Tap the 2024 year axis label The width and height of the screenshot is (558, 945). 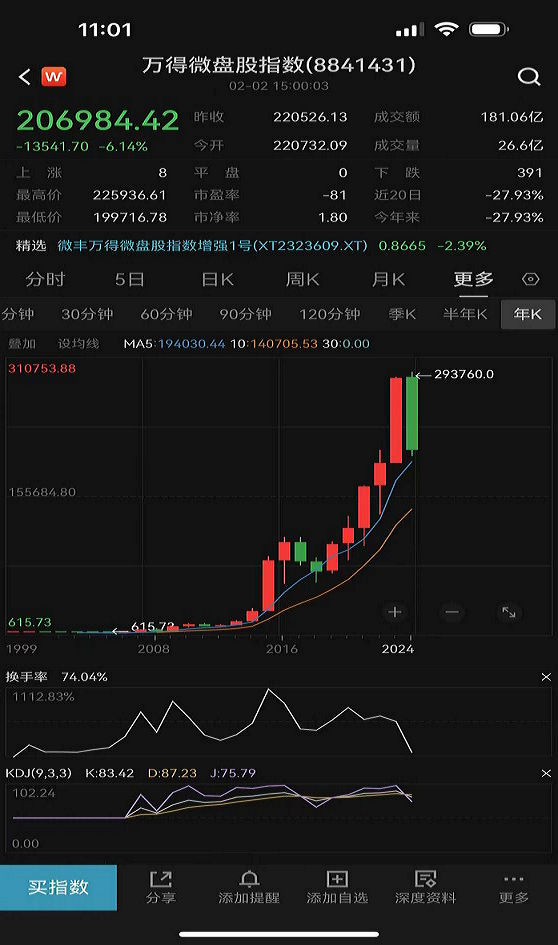[398, 648]
